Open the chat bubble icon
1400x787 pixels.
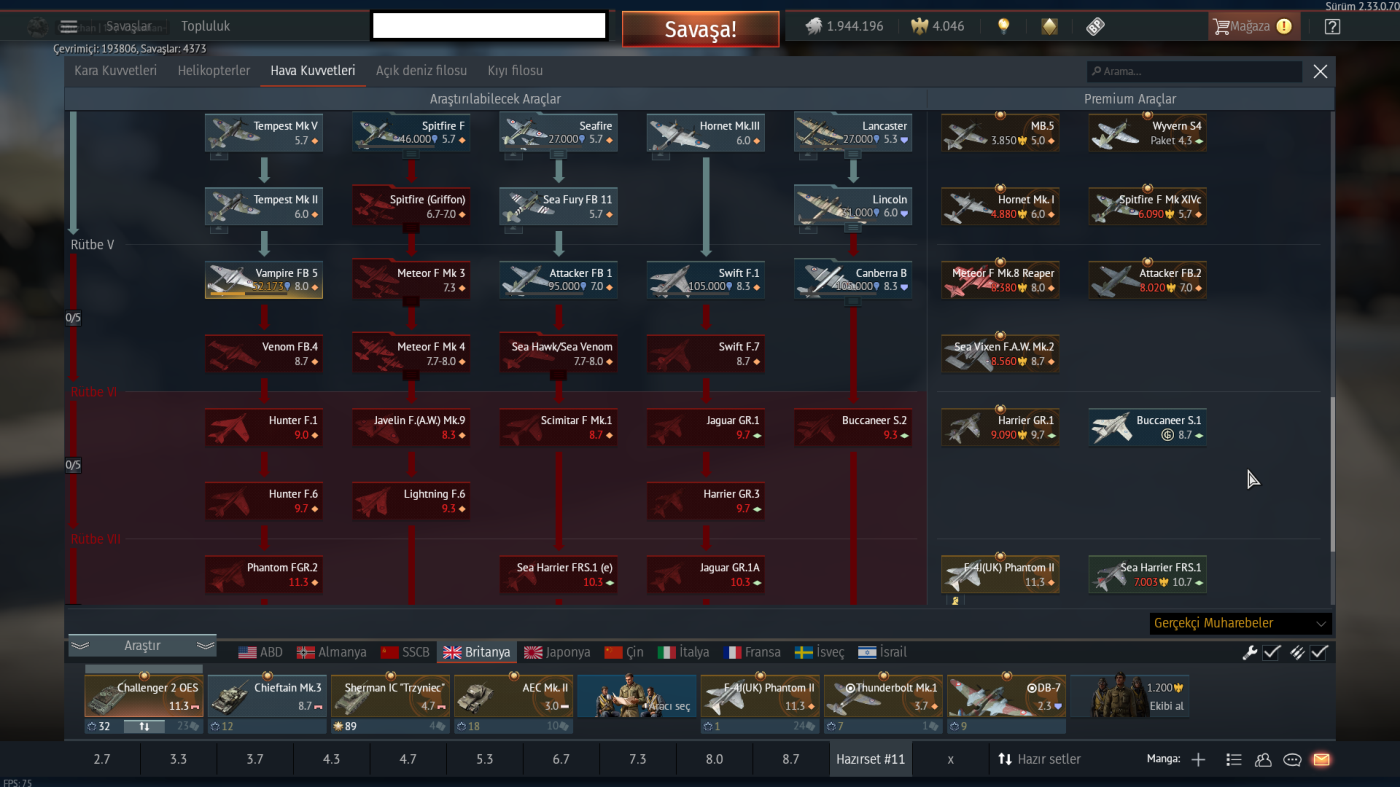1292,760
